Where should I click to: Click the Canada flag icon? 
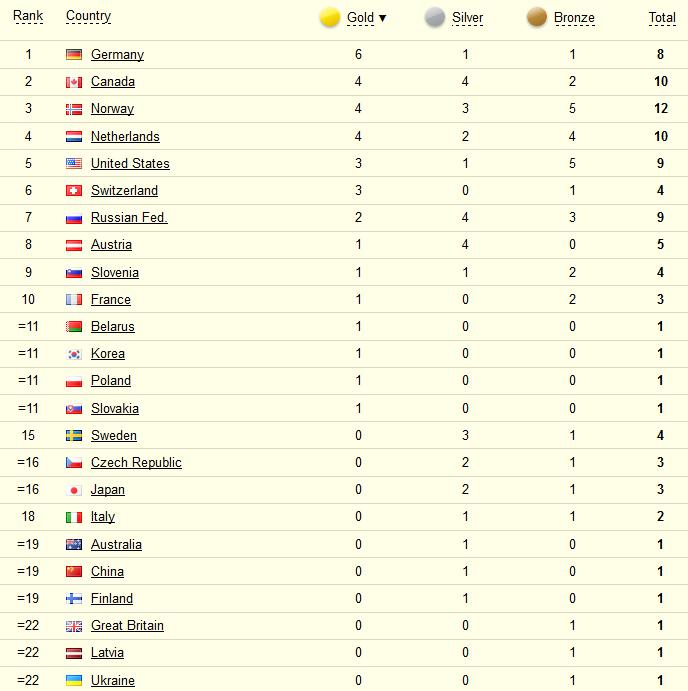(74, 82)
